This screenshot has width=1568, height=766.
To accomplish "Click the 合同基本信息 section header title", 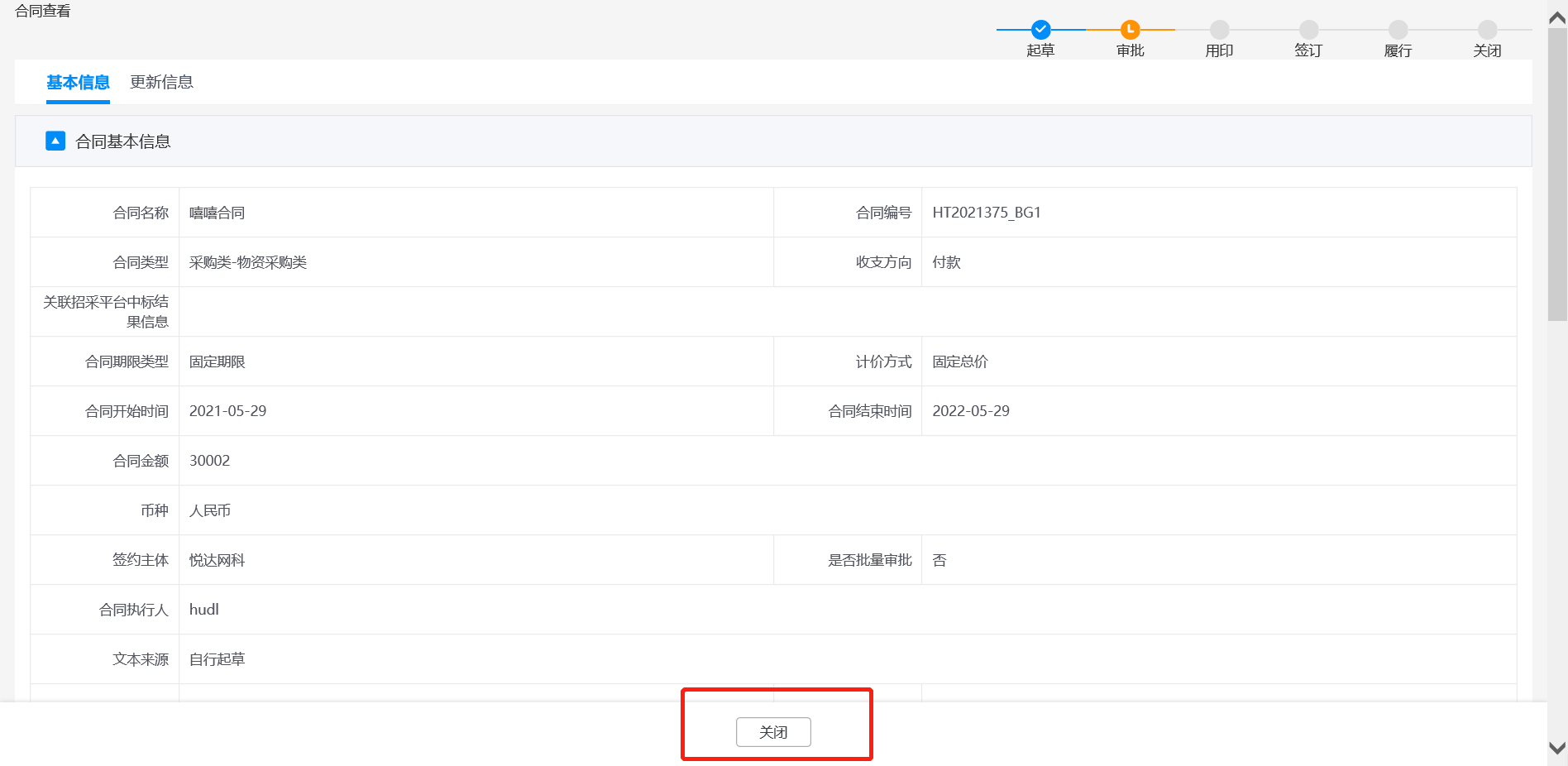I will [122, 141].
